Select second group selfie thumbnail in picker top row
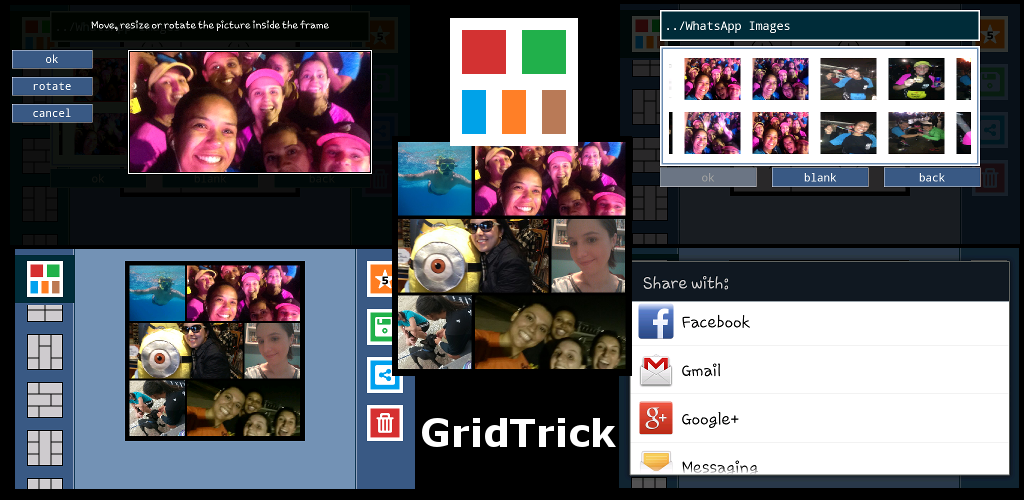 780,79
